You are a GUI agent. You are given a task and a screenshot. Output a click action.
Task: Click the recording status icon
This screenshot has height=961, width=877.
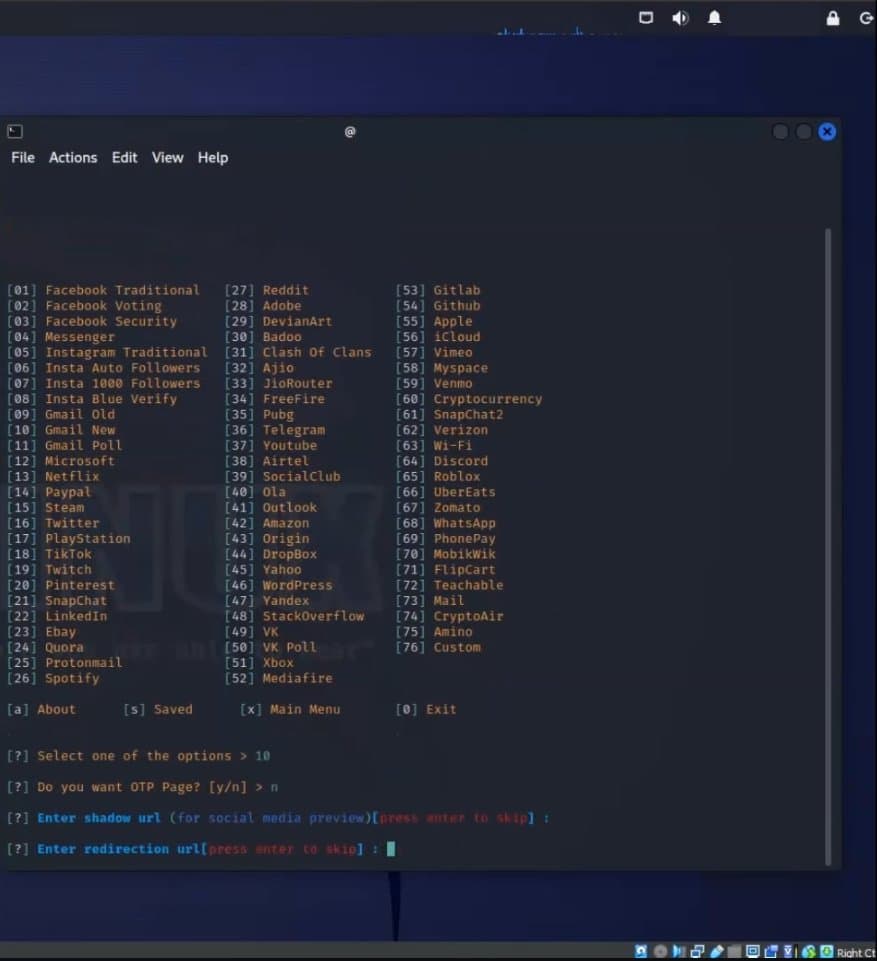coord(771,951)
